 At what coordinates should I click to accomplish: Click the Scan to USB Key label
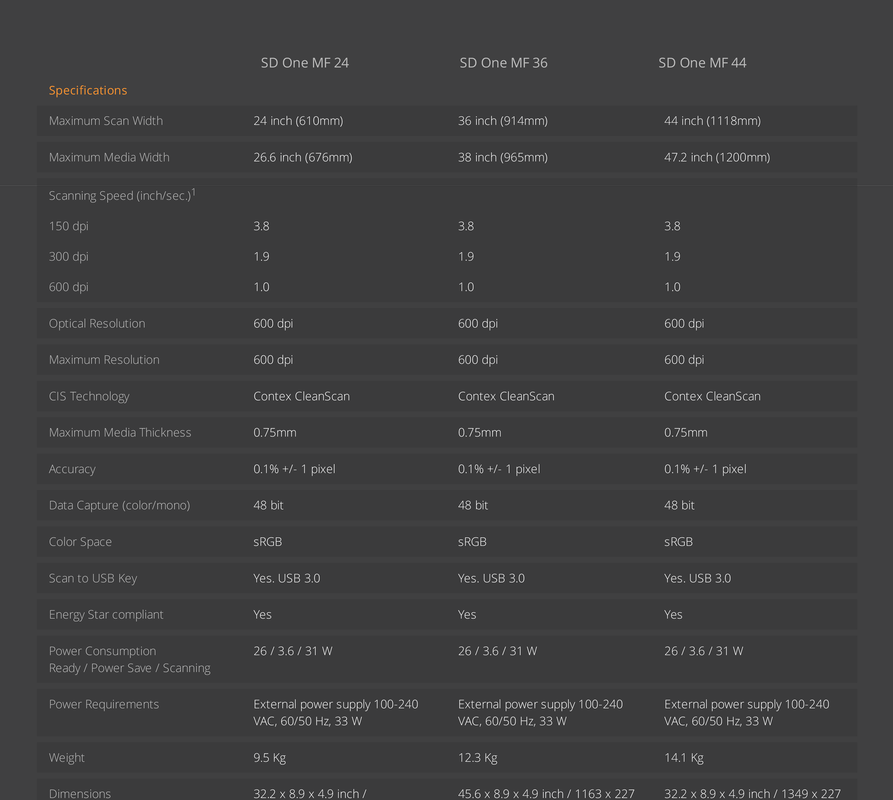(93, 579)
